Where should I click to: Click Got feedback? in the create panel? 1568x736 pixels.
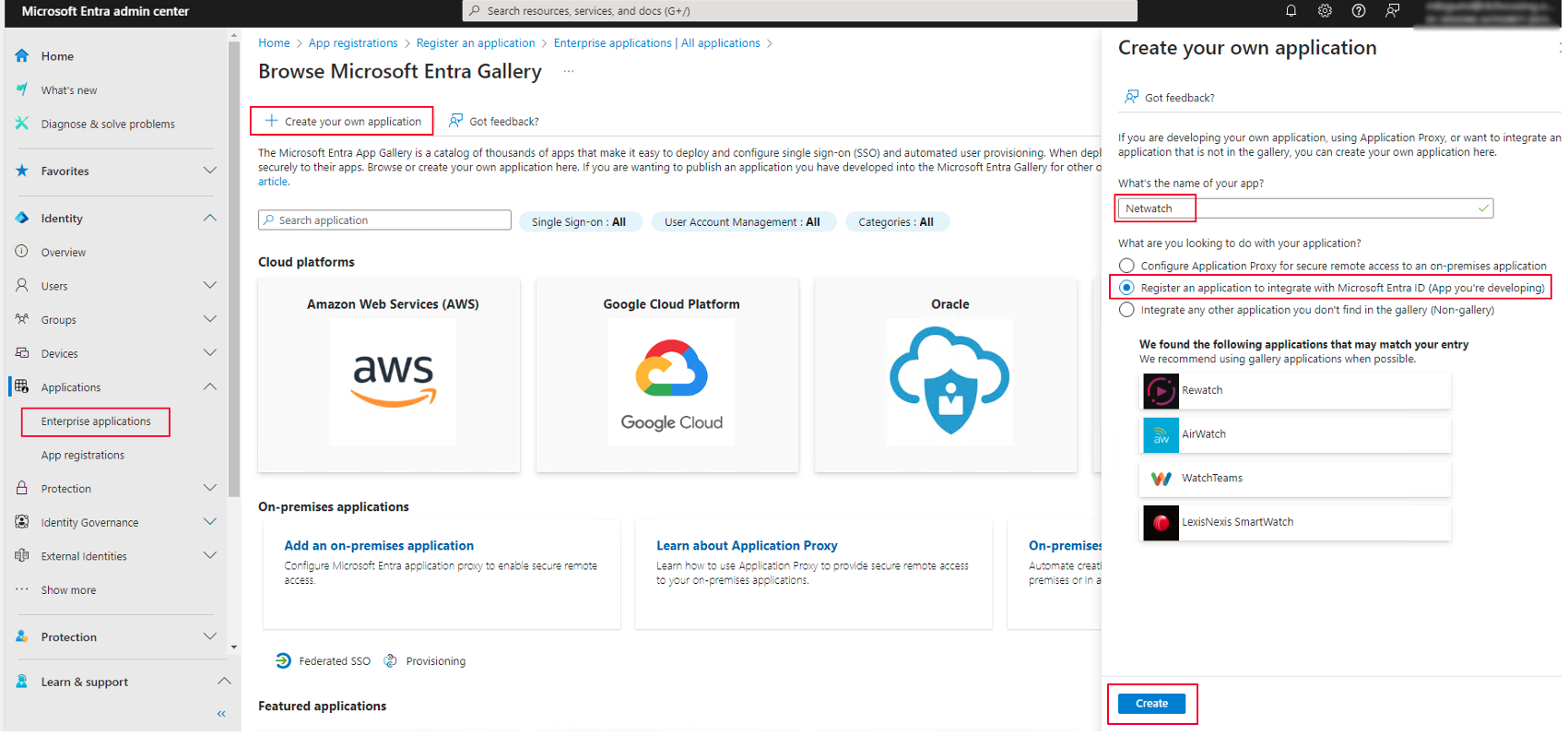point(1169,97)
